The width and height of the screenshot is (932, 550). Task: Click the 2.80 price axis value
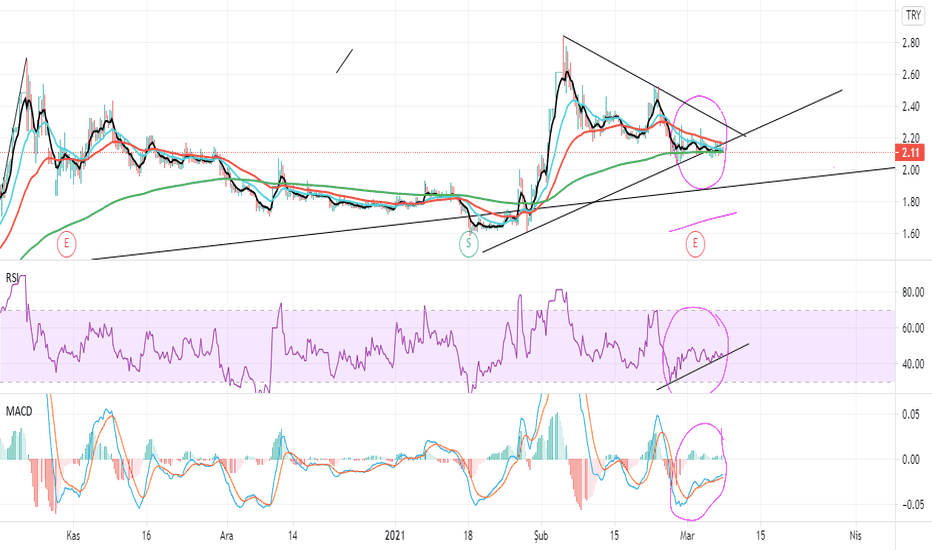coord(911,43)
